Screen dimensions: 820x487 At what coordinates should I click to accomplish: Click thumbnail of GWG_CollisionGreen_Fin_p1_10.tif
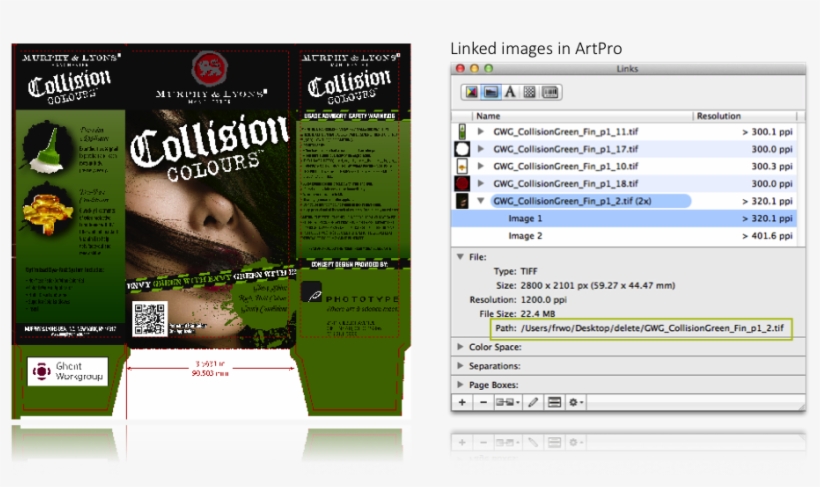(x=462, y=166)
